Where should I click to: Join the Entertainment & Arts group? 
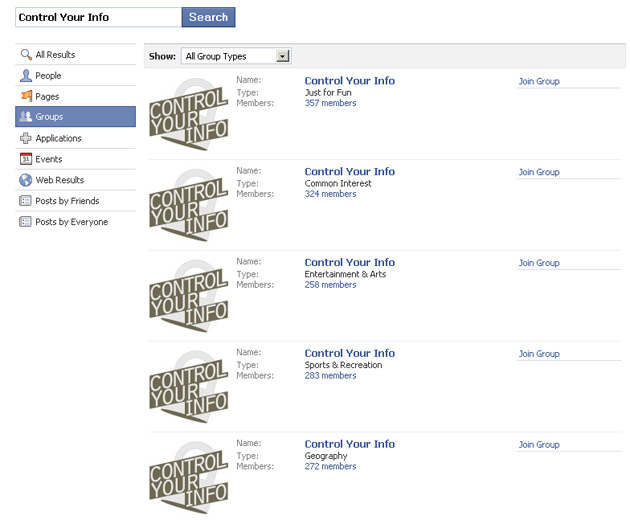pyautogui.click(x=539, y=263)
